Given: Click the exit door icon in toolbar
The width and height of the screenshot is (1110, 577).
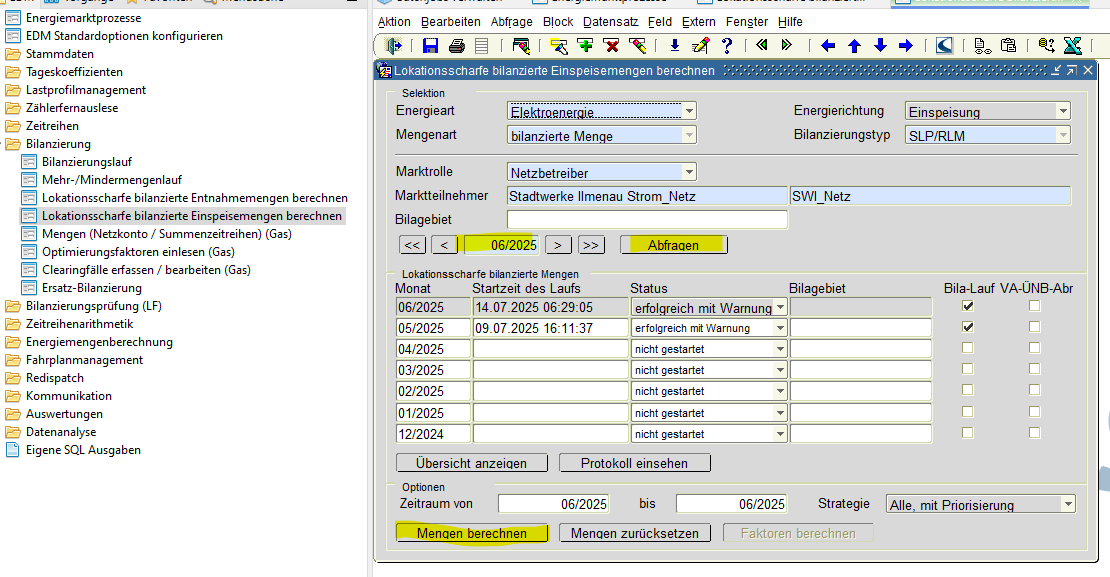Looking at the screenshot, I should click(394, 45).
